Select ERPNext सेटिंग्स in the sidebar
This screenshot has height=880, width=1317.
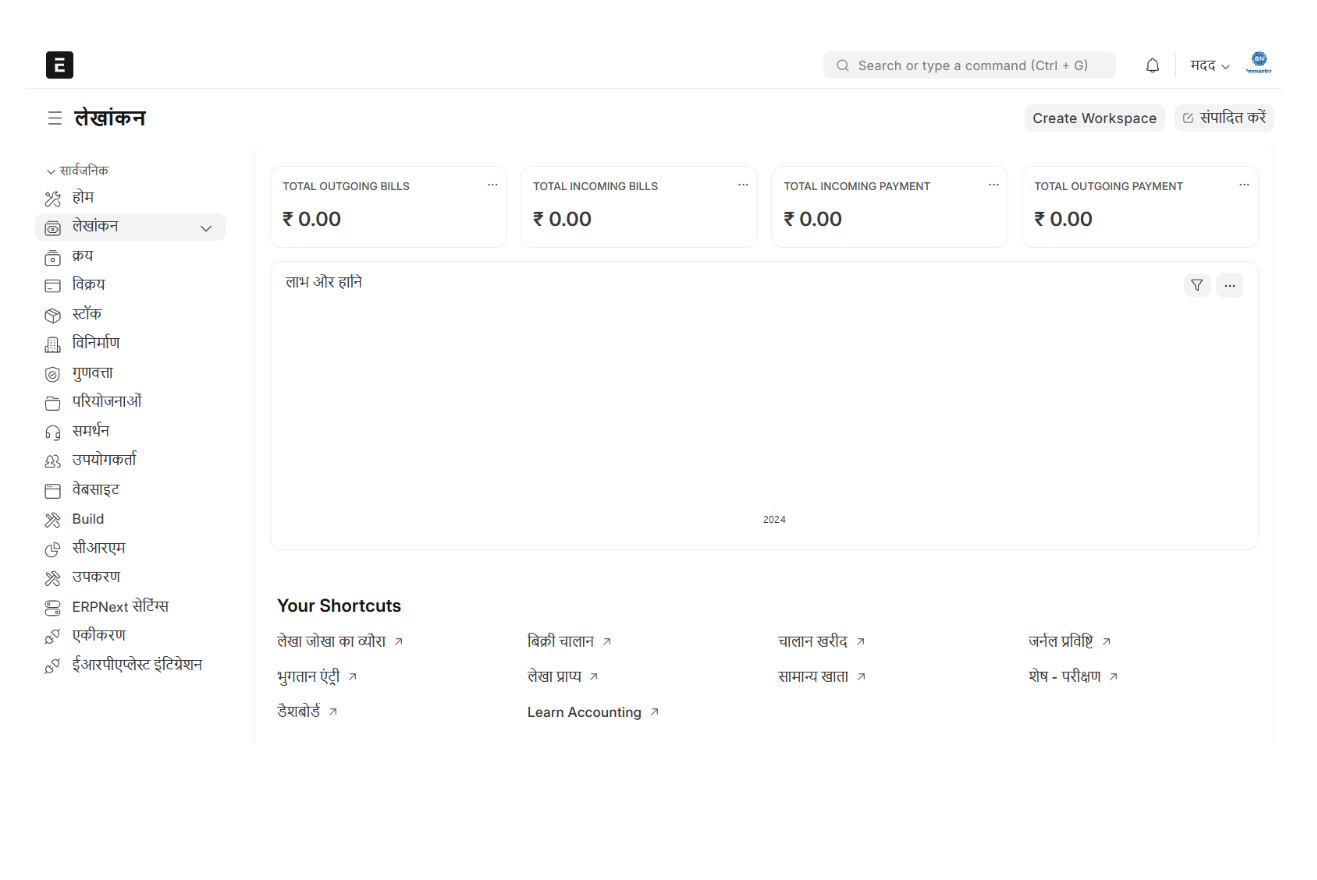[x=120, y=607]
